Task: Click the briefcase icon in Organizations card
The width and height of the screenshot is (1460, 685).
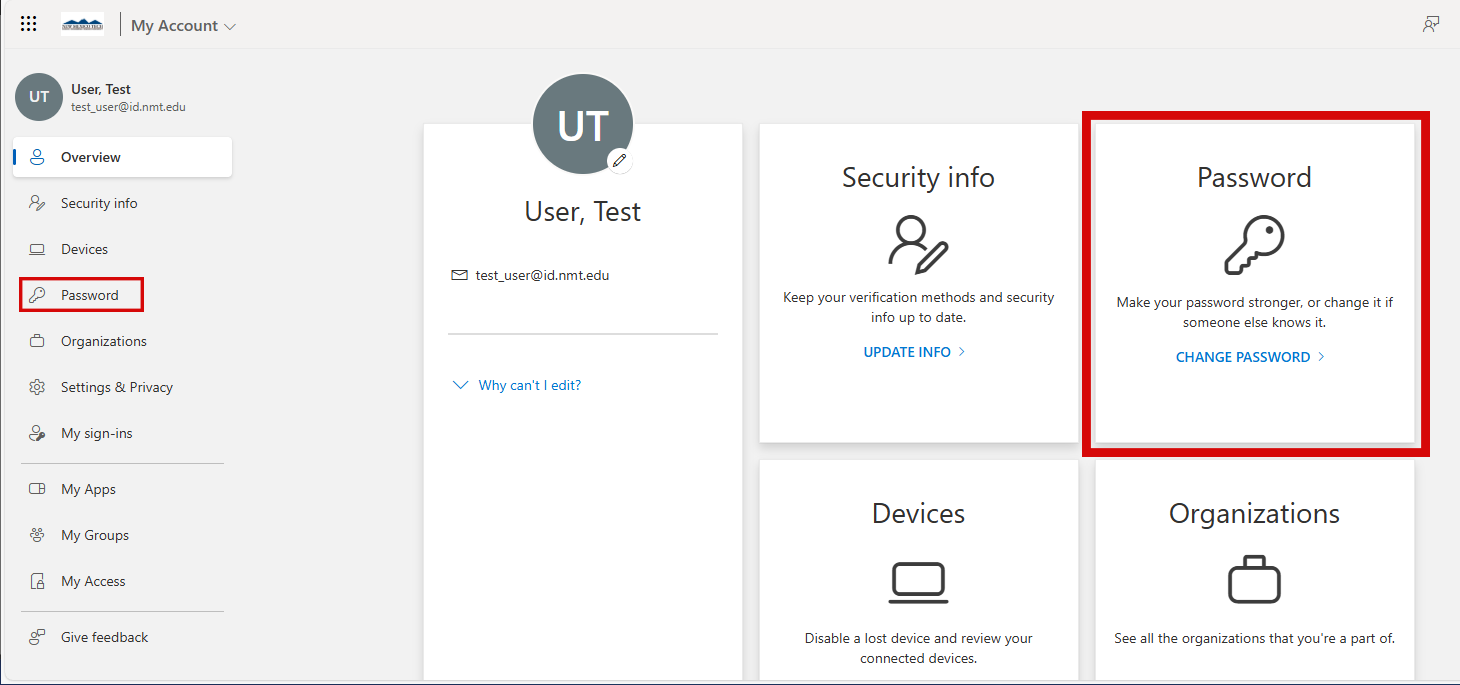Action: [x=1254, y=580]
